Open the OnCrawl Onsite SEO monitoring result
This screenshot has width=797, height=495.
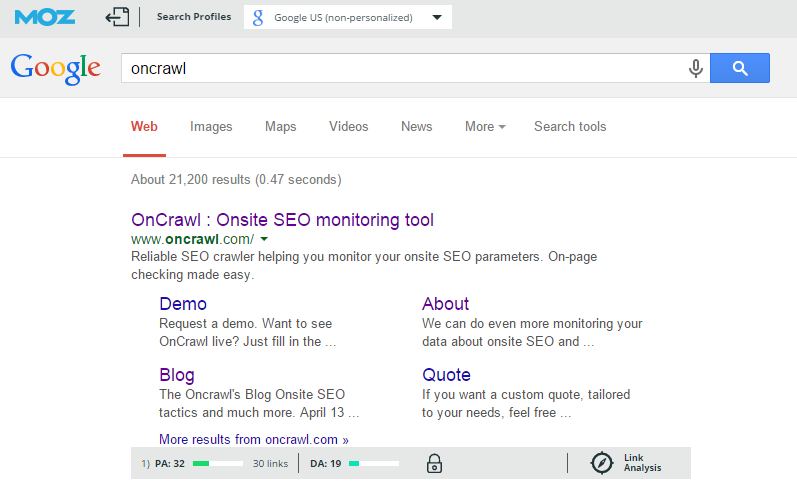pyautogui.click(x=282, y=220)
